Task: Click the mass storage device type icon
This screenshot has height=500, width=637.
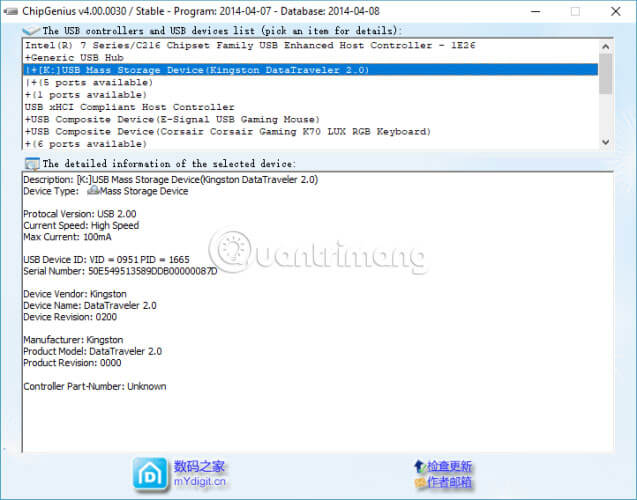Action: [x=93, y=190]
